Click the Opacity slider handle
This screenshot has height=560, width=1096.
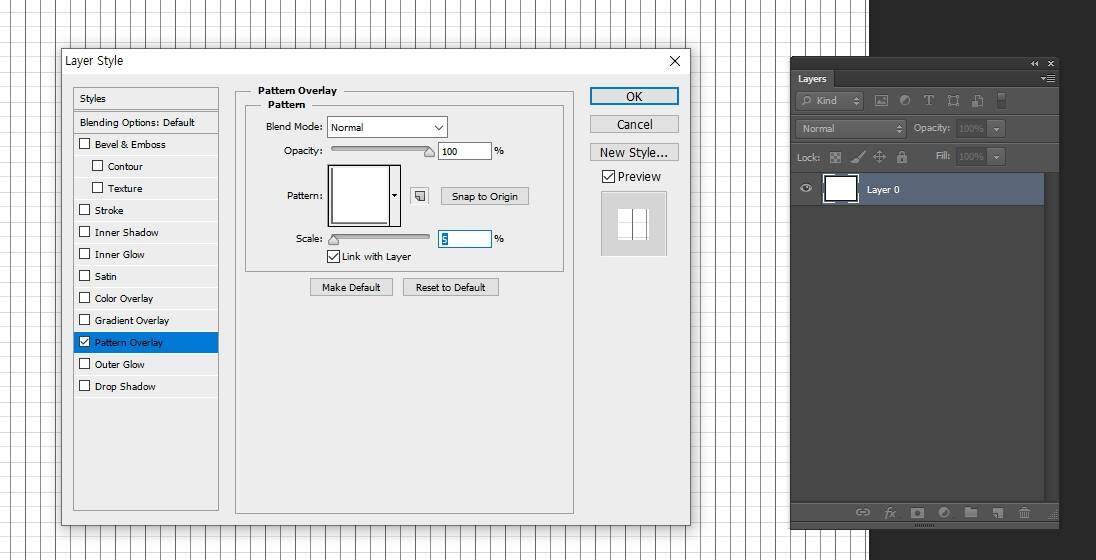[x=429, y=152]
